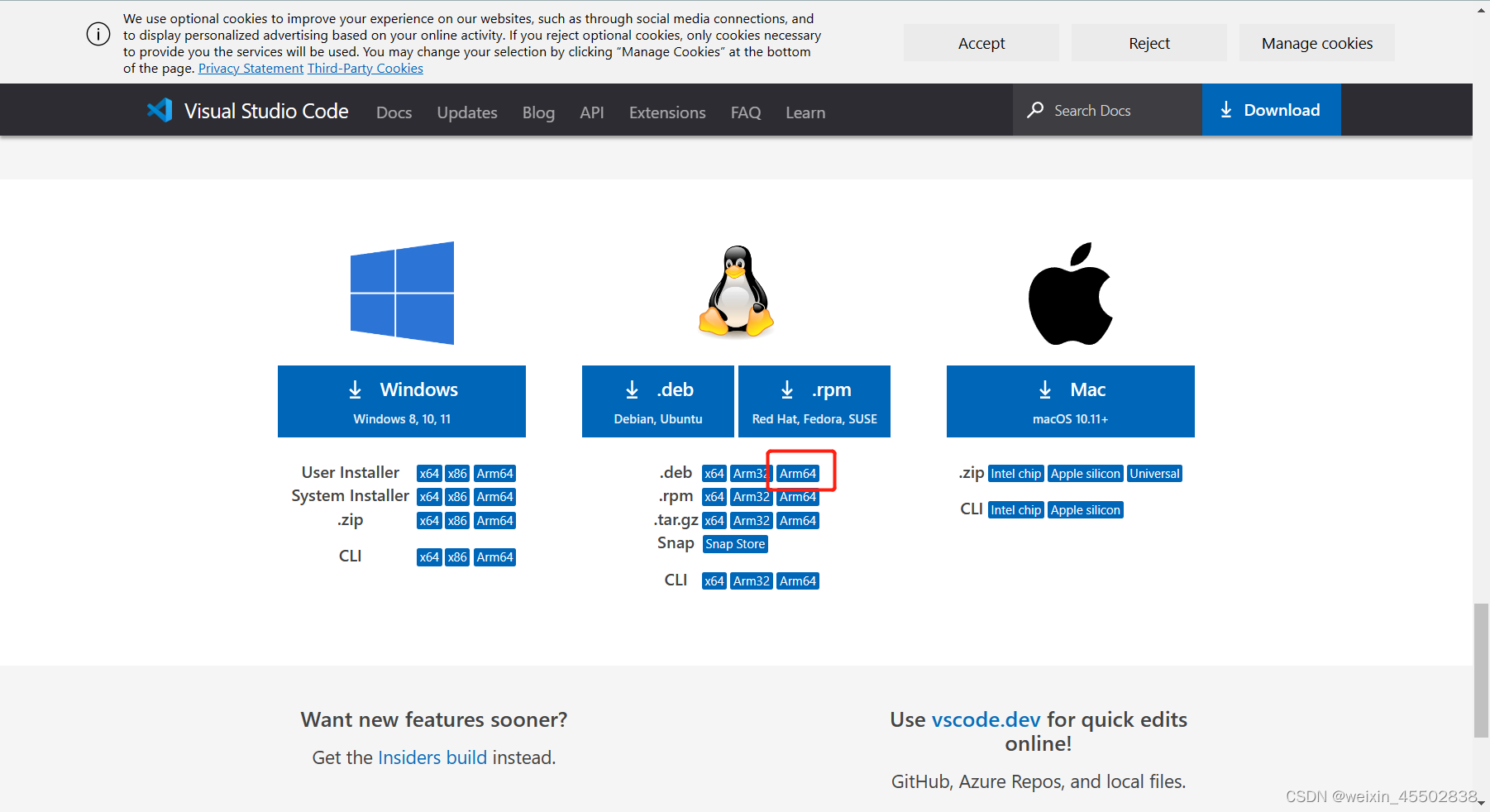Download the Windows .zip x86 build
The width and height of the screenshot is (1490, 812).
coord(457,521)
